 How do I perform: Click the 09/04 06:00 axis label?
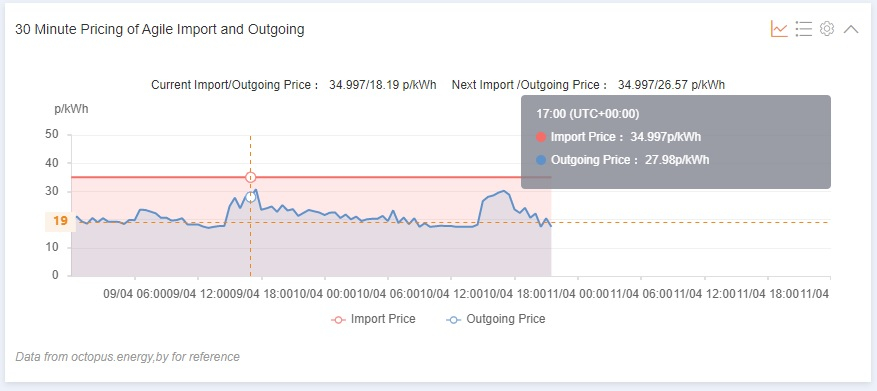point(135,294)
